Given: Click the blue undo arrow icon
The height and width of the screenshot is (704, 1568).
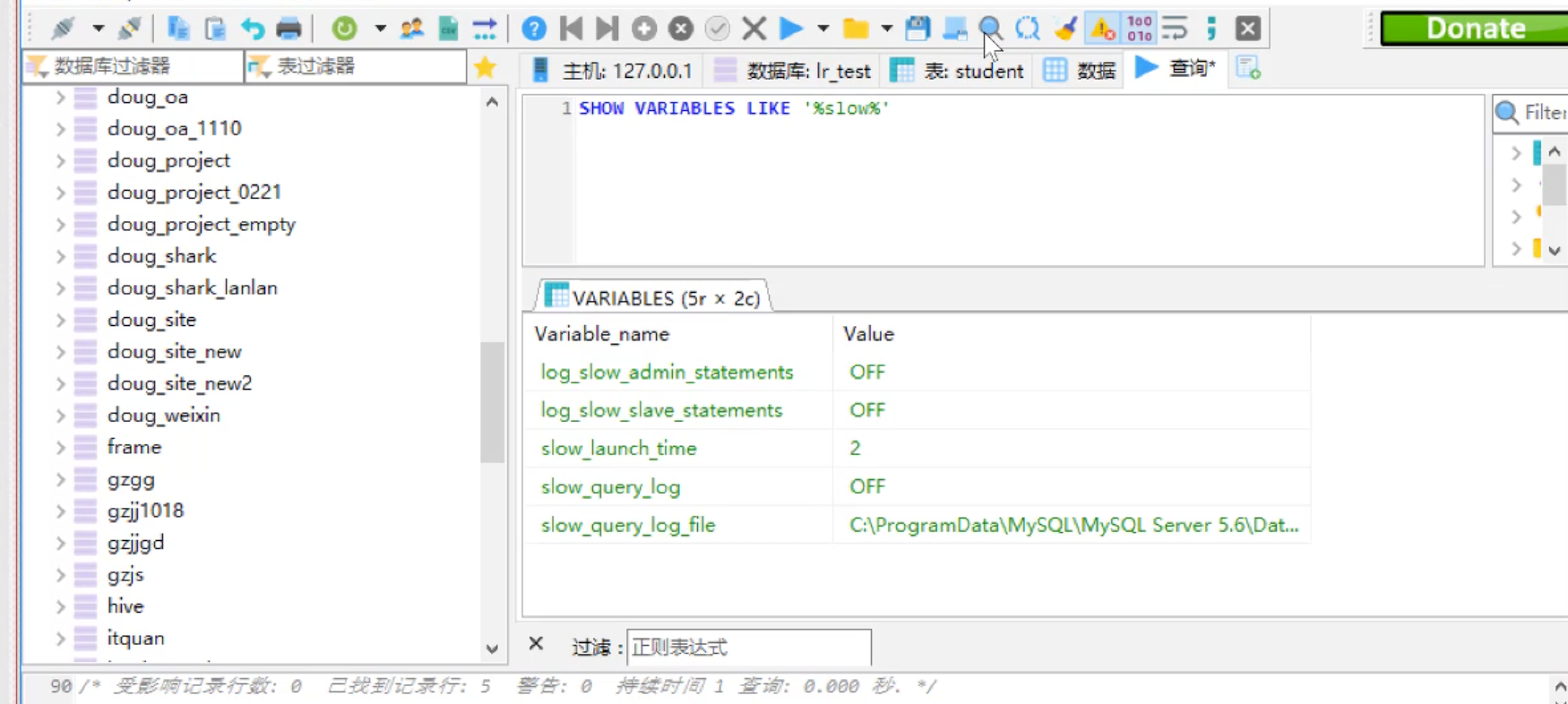Looking at the screenshot, I should 253,29.
